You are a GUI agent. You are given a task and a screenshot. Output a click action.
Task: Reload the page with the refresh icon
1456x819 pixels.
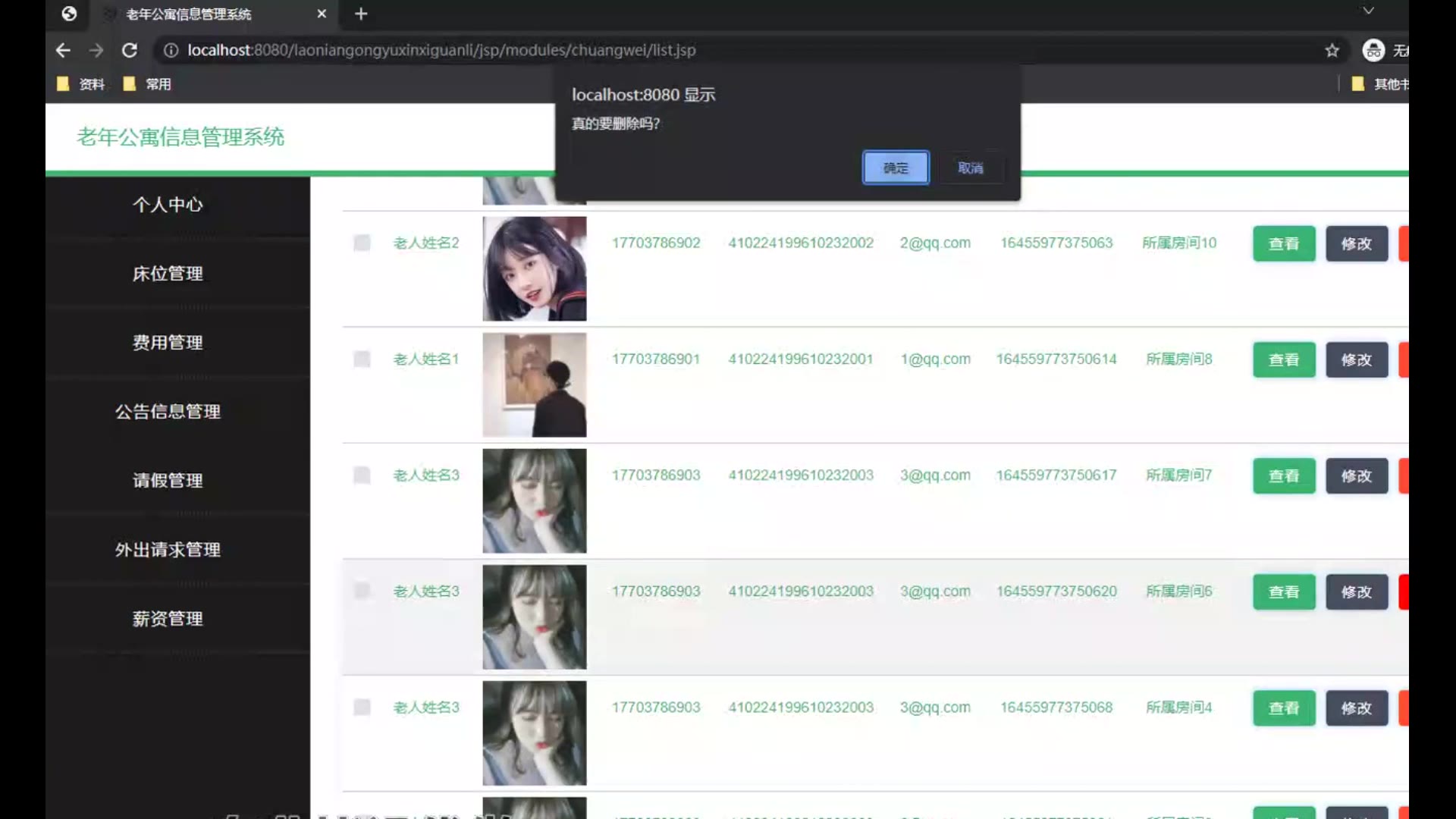click(x=130, y=50)
